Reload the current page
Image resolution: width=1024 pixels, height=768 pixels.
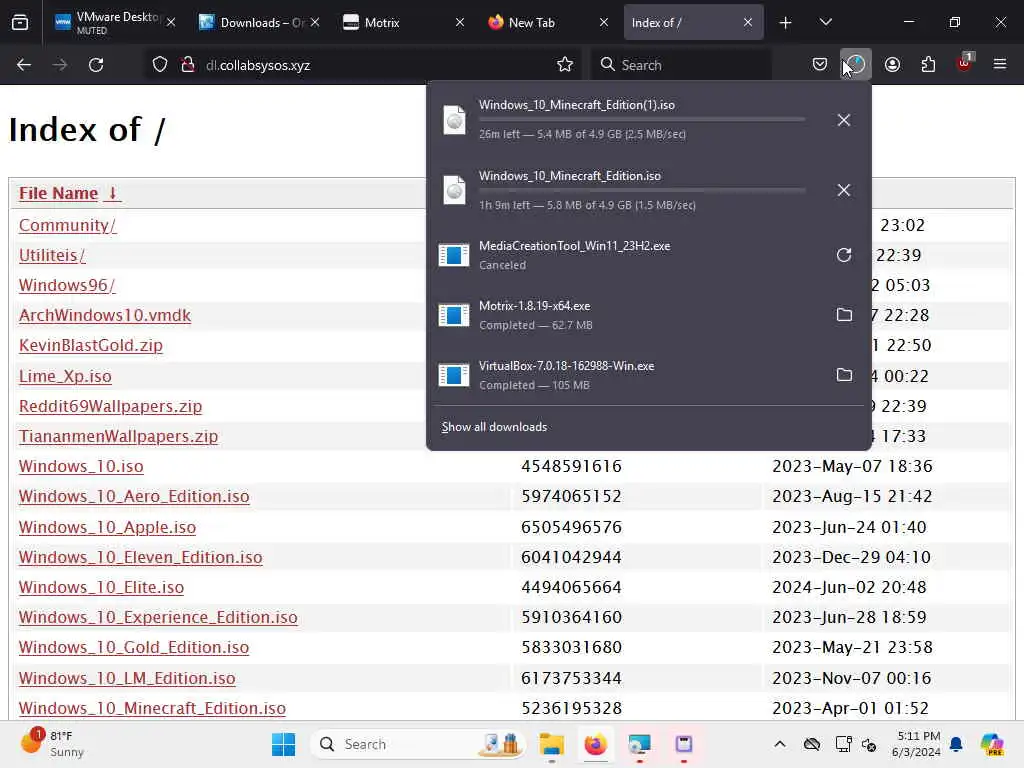click(96, 65)
